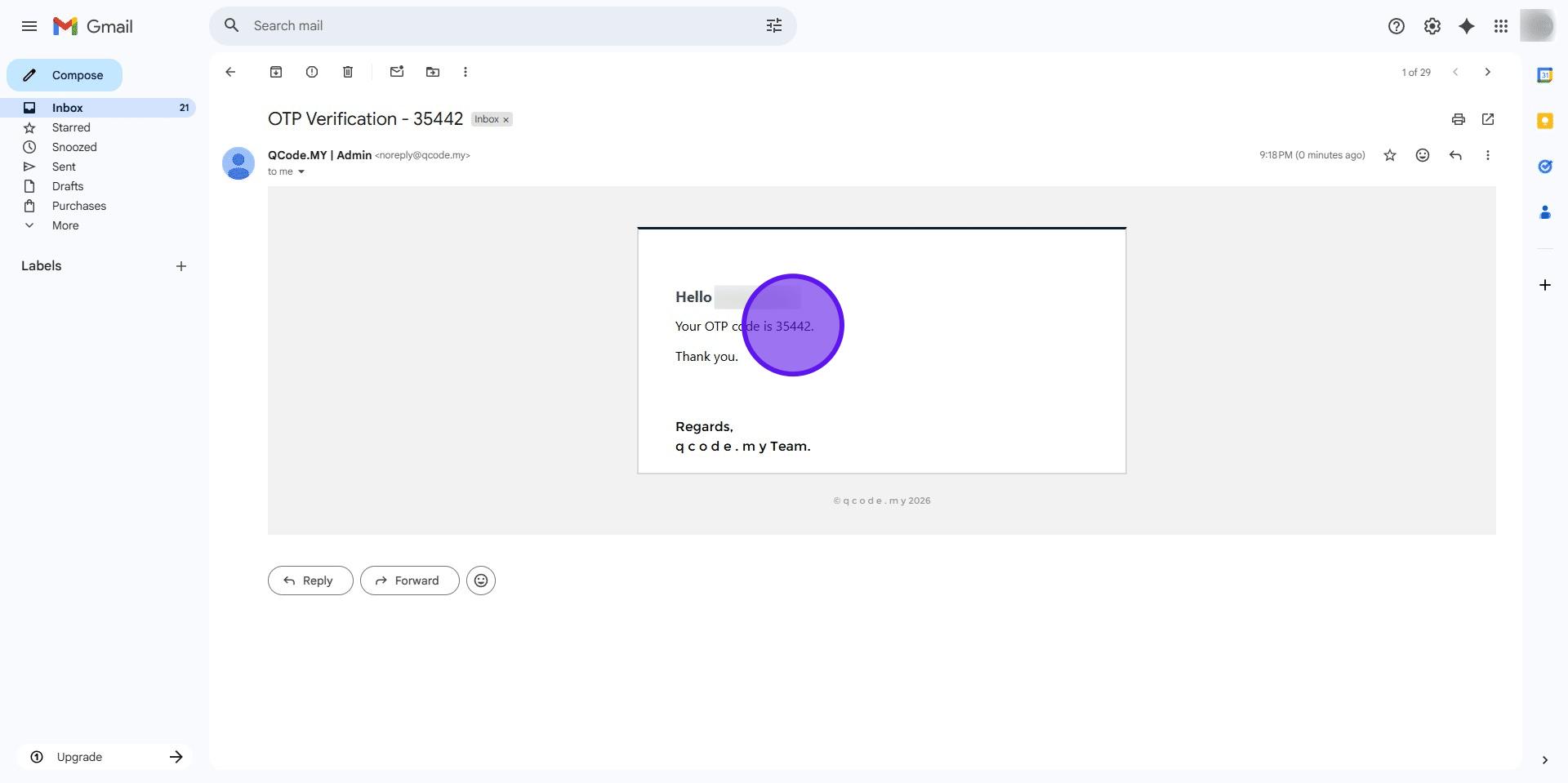Delete the OTP Verification email

click(348, 72)
